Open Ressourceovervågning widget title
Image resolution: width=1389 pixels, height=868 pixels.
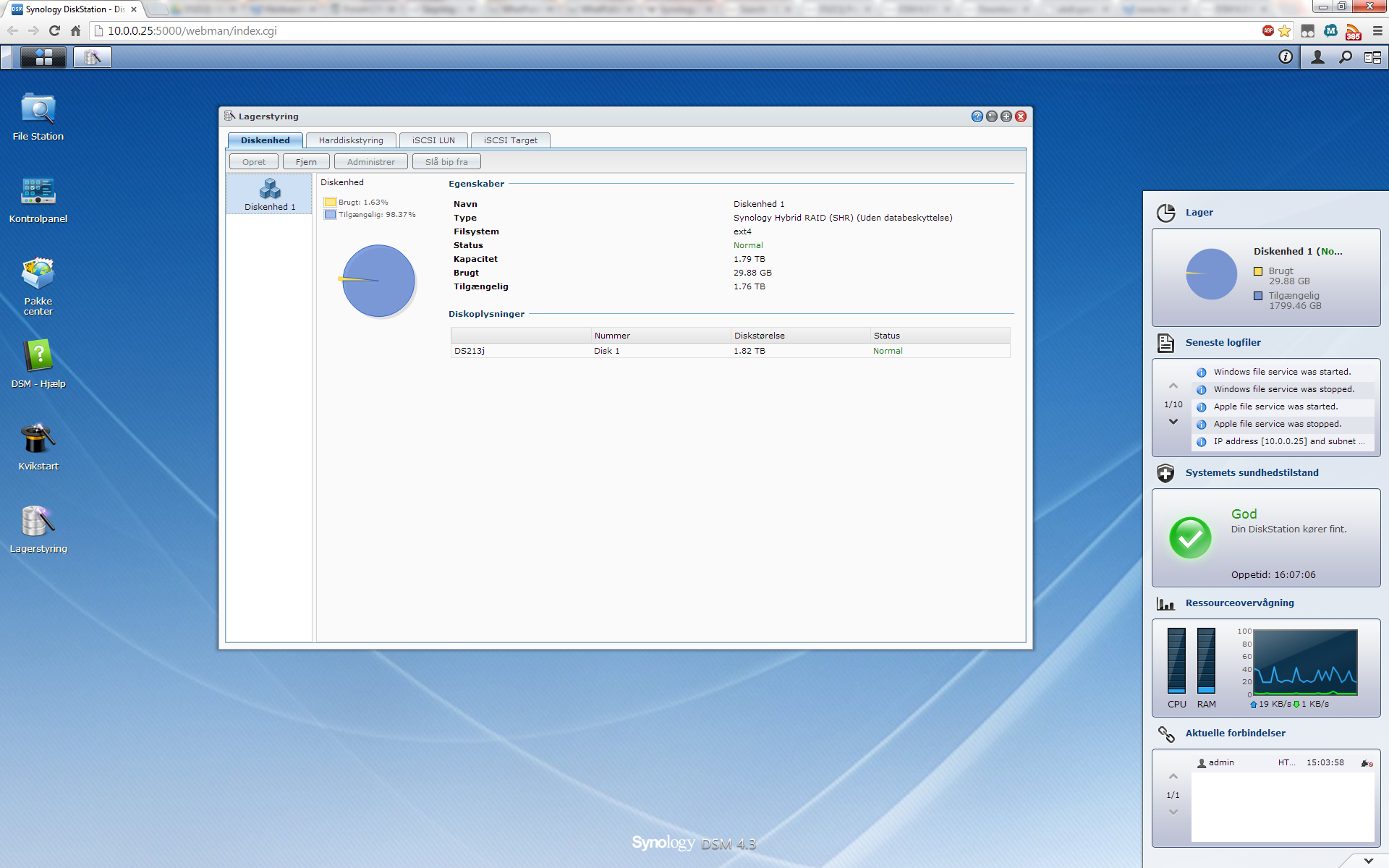click(x=1239, y=603)
